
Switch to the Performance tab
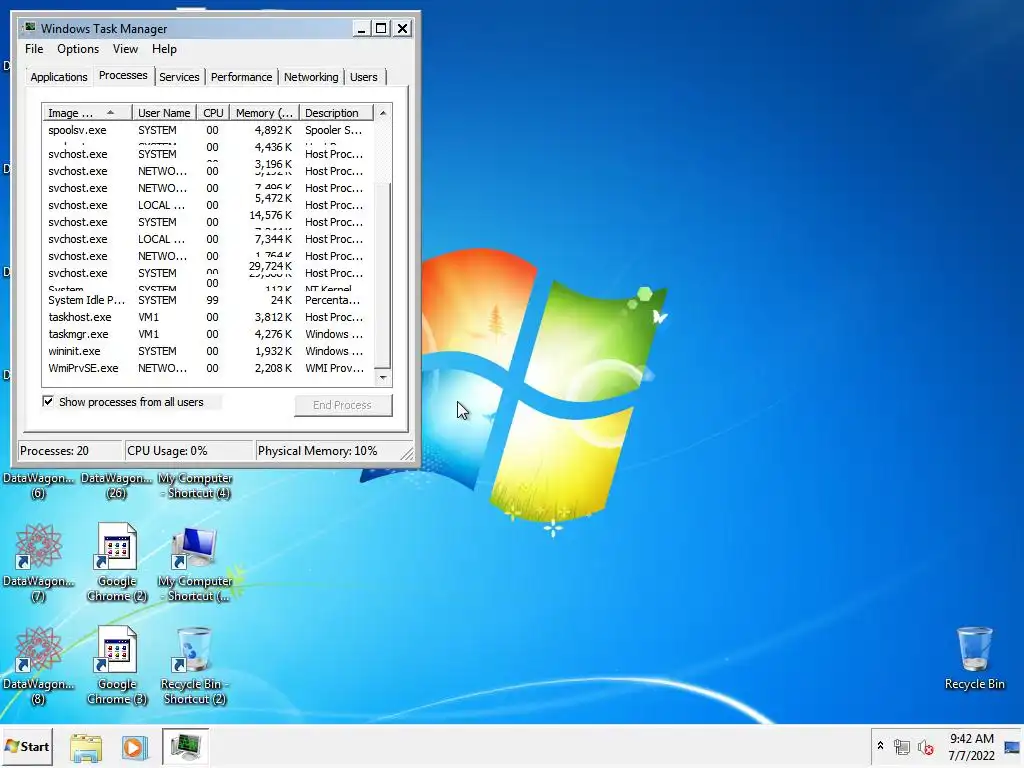pos(241,77)
